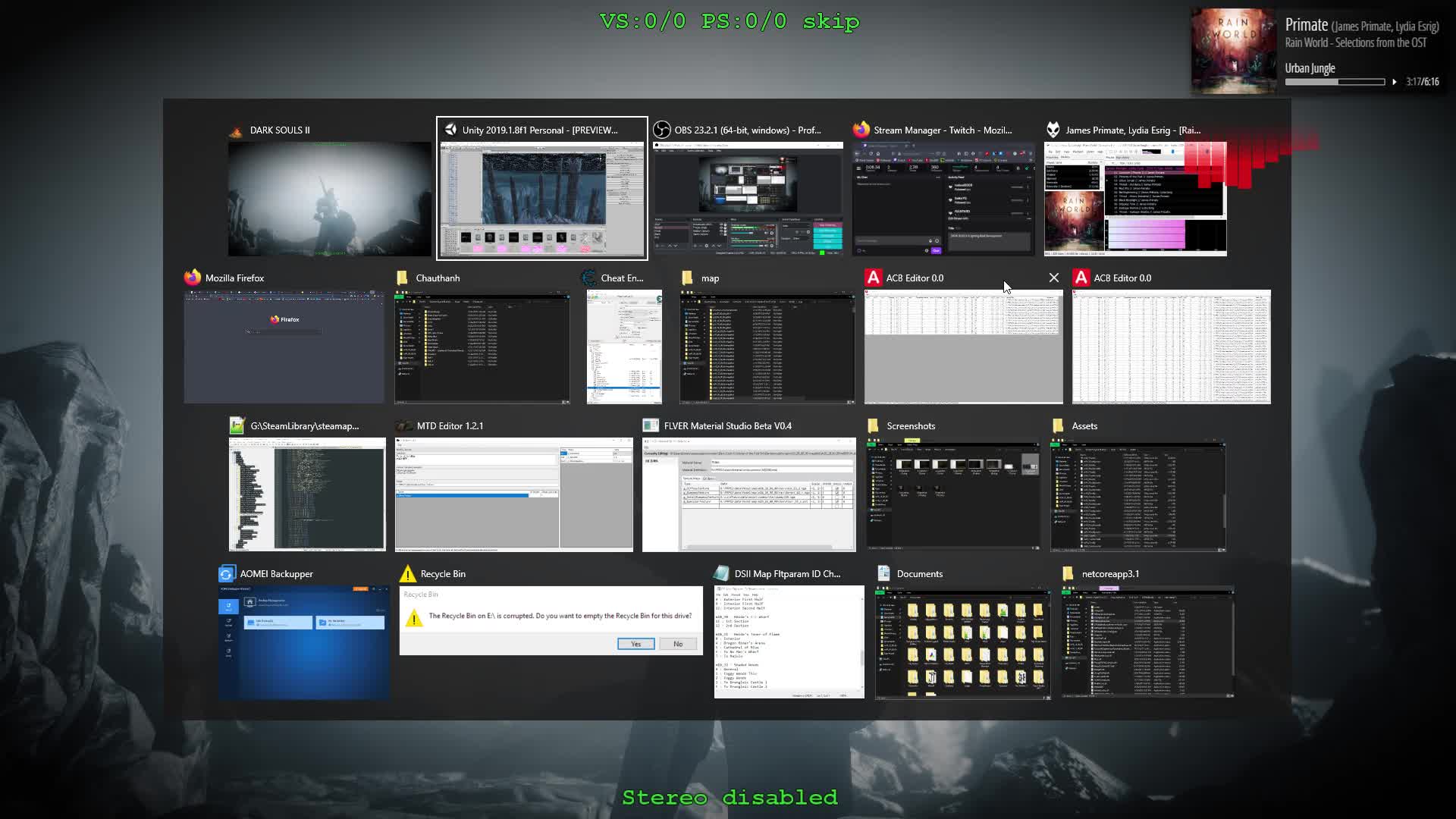This screenshot has width=1456, height=819.
Task: Click the FLVER Material Studio app icon
Action: click(651, 425)
